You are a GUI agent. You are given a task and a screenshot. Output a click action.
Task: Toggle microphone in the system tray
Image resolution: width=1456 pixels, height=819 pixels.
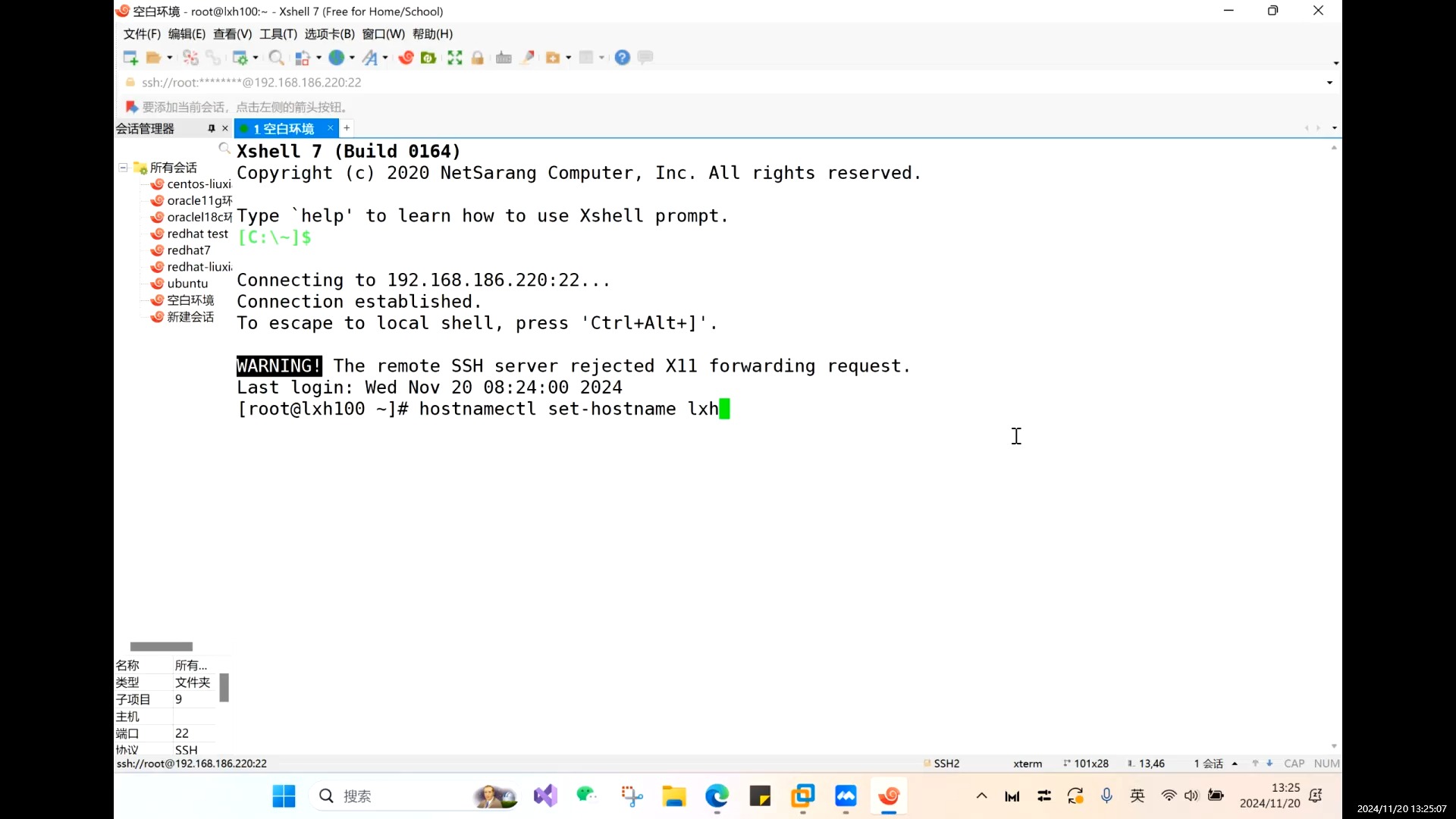1106,795
